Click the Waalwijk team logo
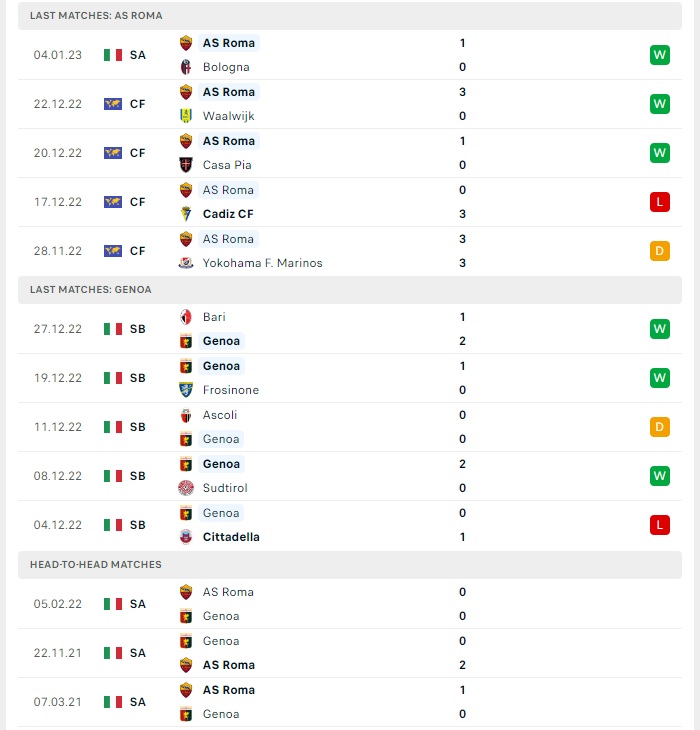This screenshot has width=700, height=730. click(x=186, y=116)
